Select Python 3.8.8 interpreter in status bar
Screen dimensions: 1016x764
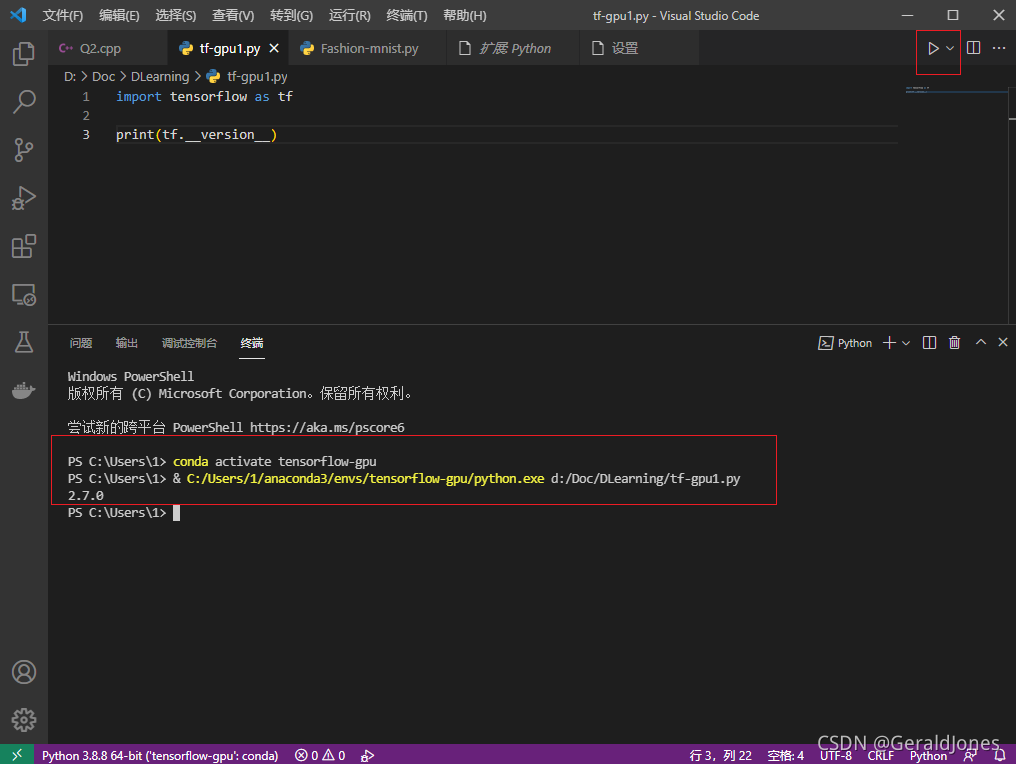click(160, 756)
